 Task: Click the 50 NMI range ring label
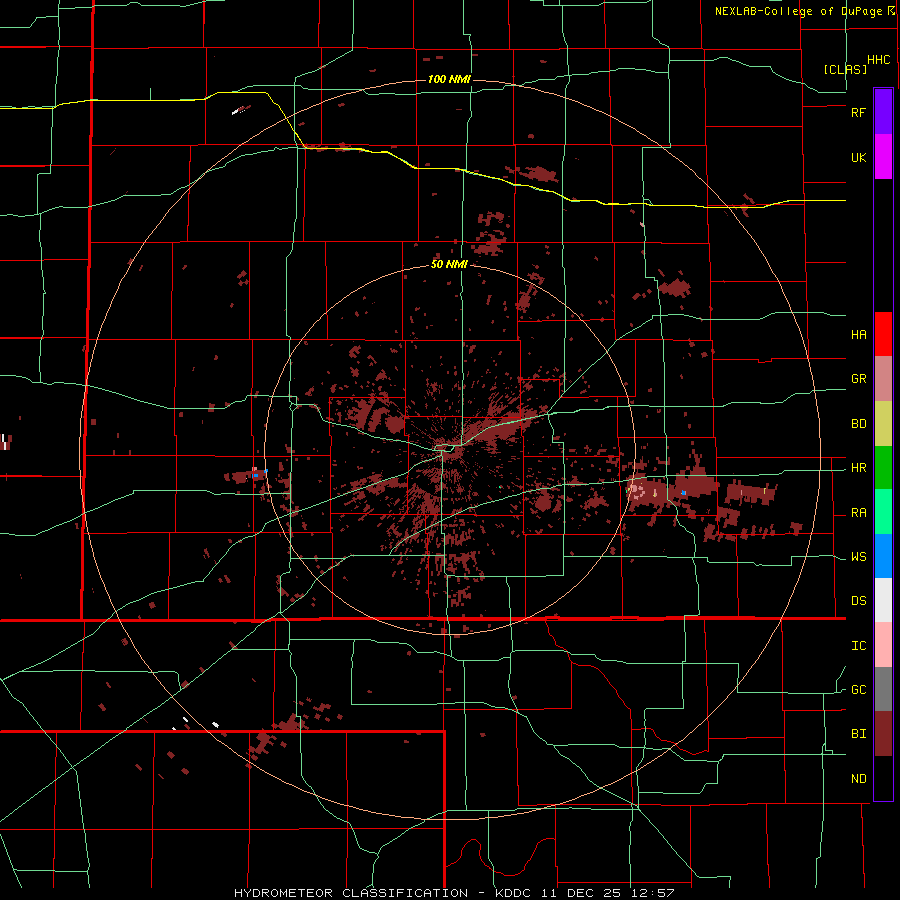[x=449, y=265]
